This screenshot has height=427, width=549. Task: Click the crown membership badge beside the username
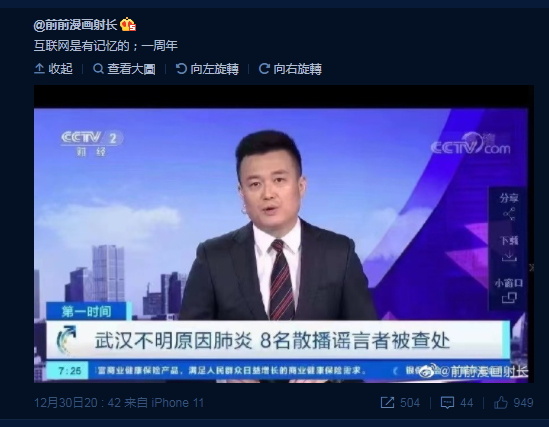click(x=128, y=24)
